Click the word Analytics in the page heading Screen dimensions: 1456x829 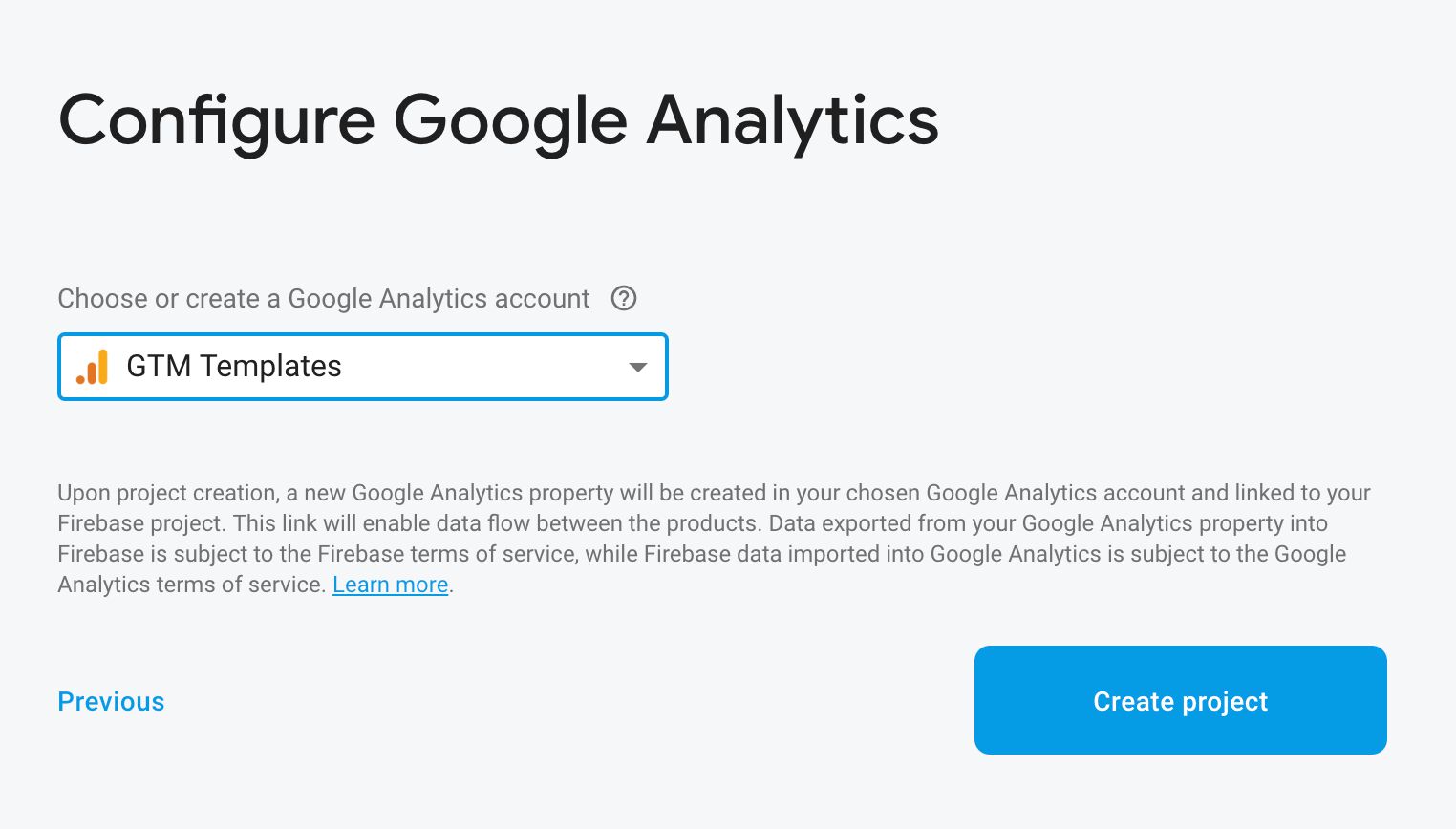click(x=793, y=121)
